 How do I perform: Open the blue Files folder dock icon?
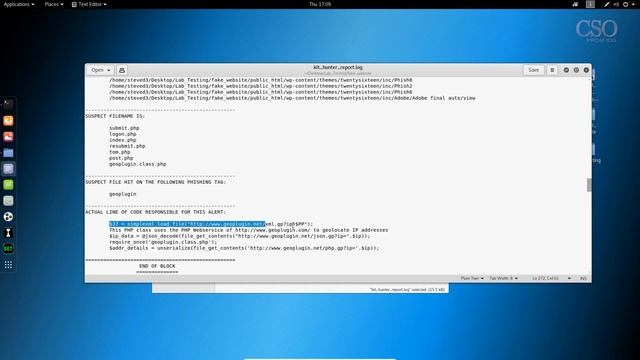click(8, 153)
